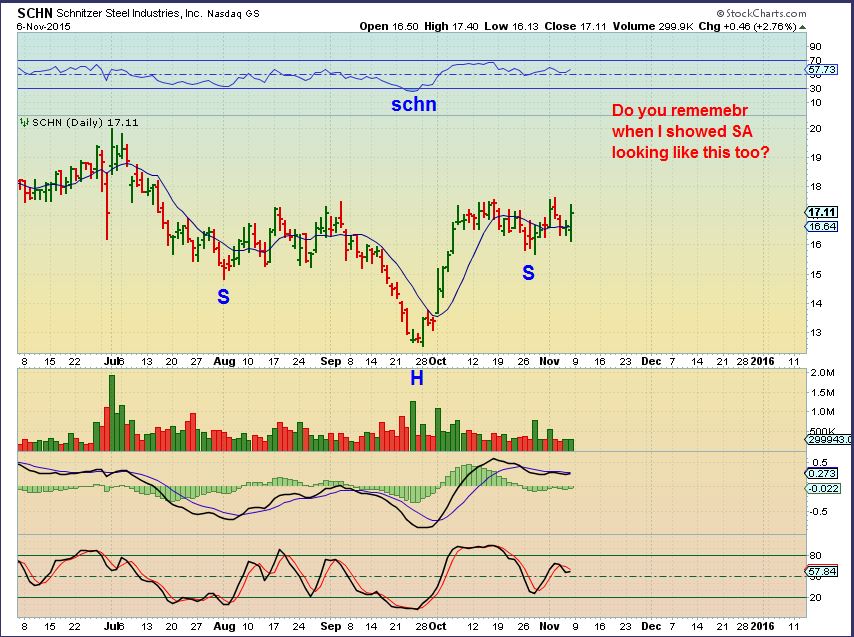Click the RSI value tag '57.73'

point(822,70)
